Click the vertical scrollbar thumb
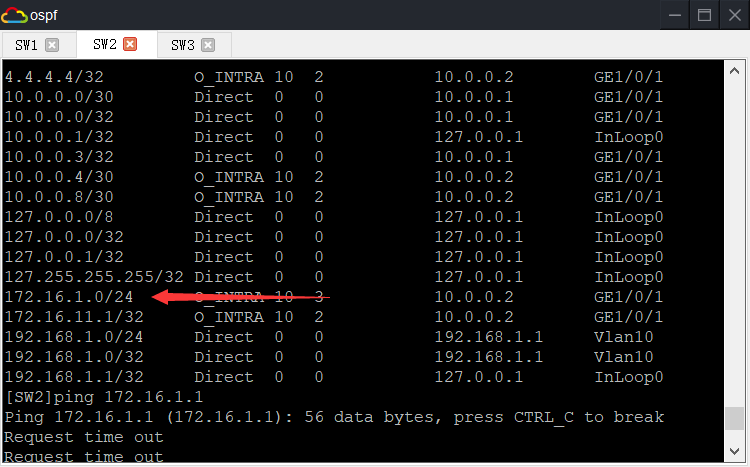Viewport: 750px width, 467px height. click(x=735, y=418)
